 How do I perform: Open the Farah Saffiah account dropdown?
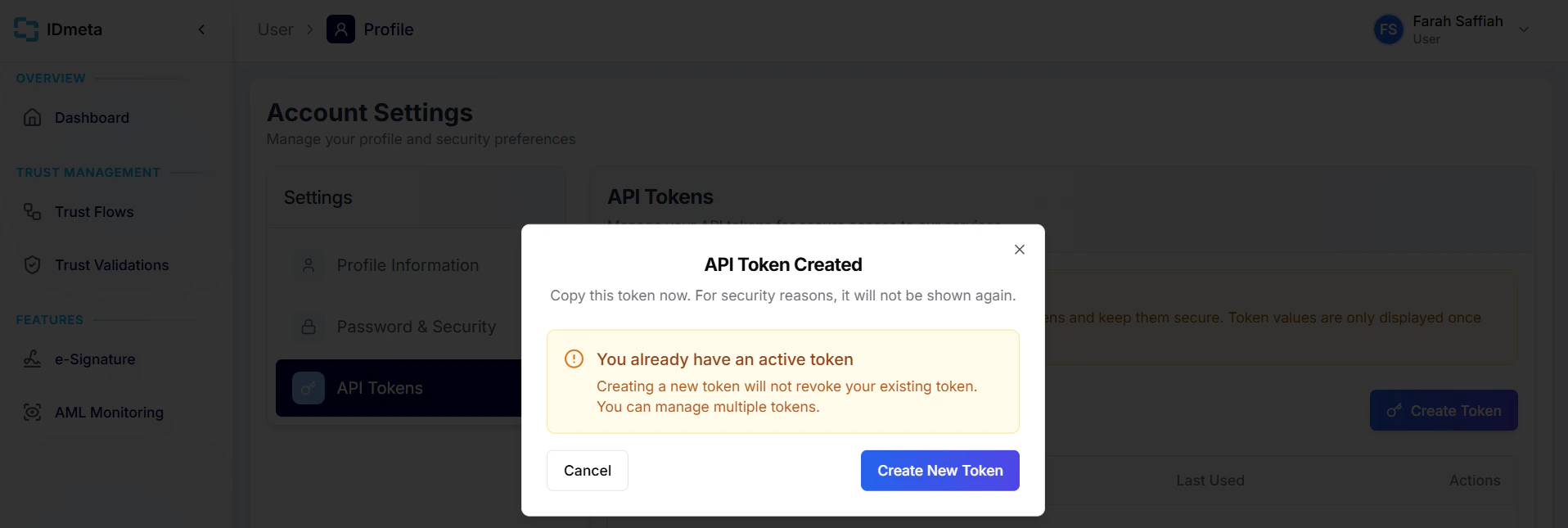coord(1524,29)
